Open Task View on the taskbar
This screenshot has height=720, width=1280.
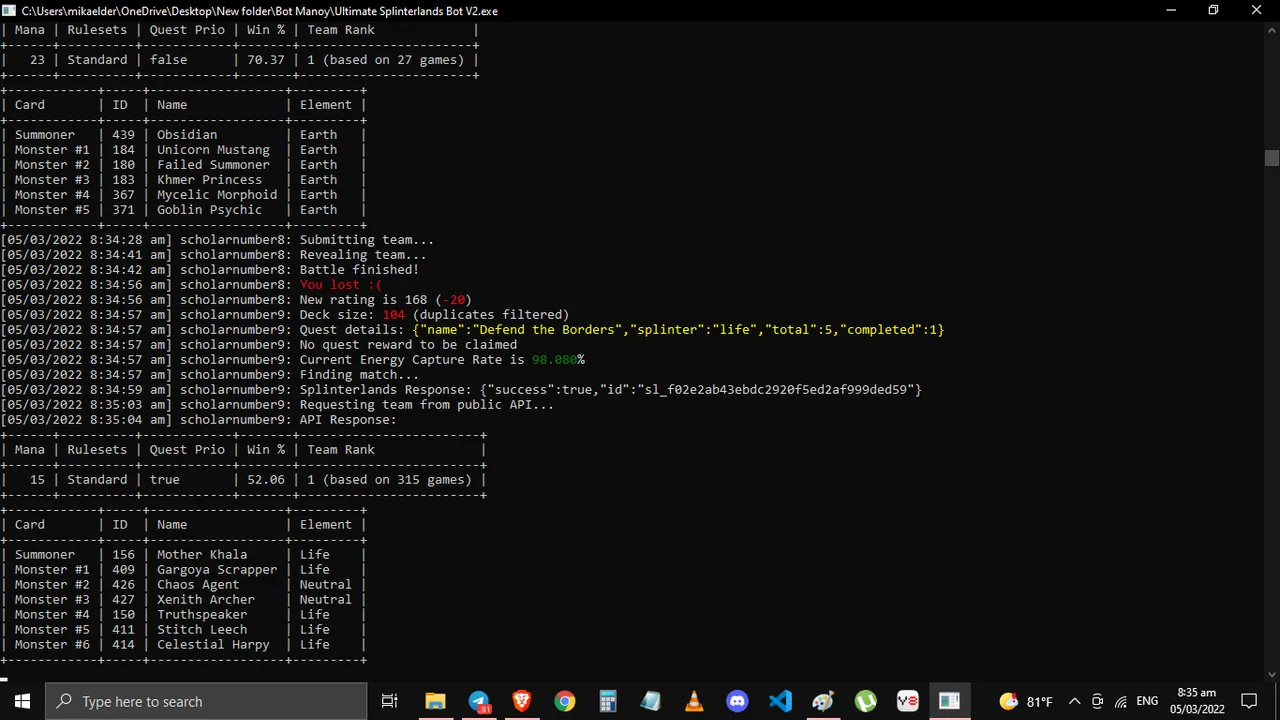pyautogui.click(x=390, y=701)
